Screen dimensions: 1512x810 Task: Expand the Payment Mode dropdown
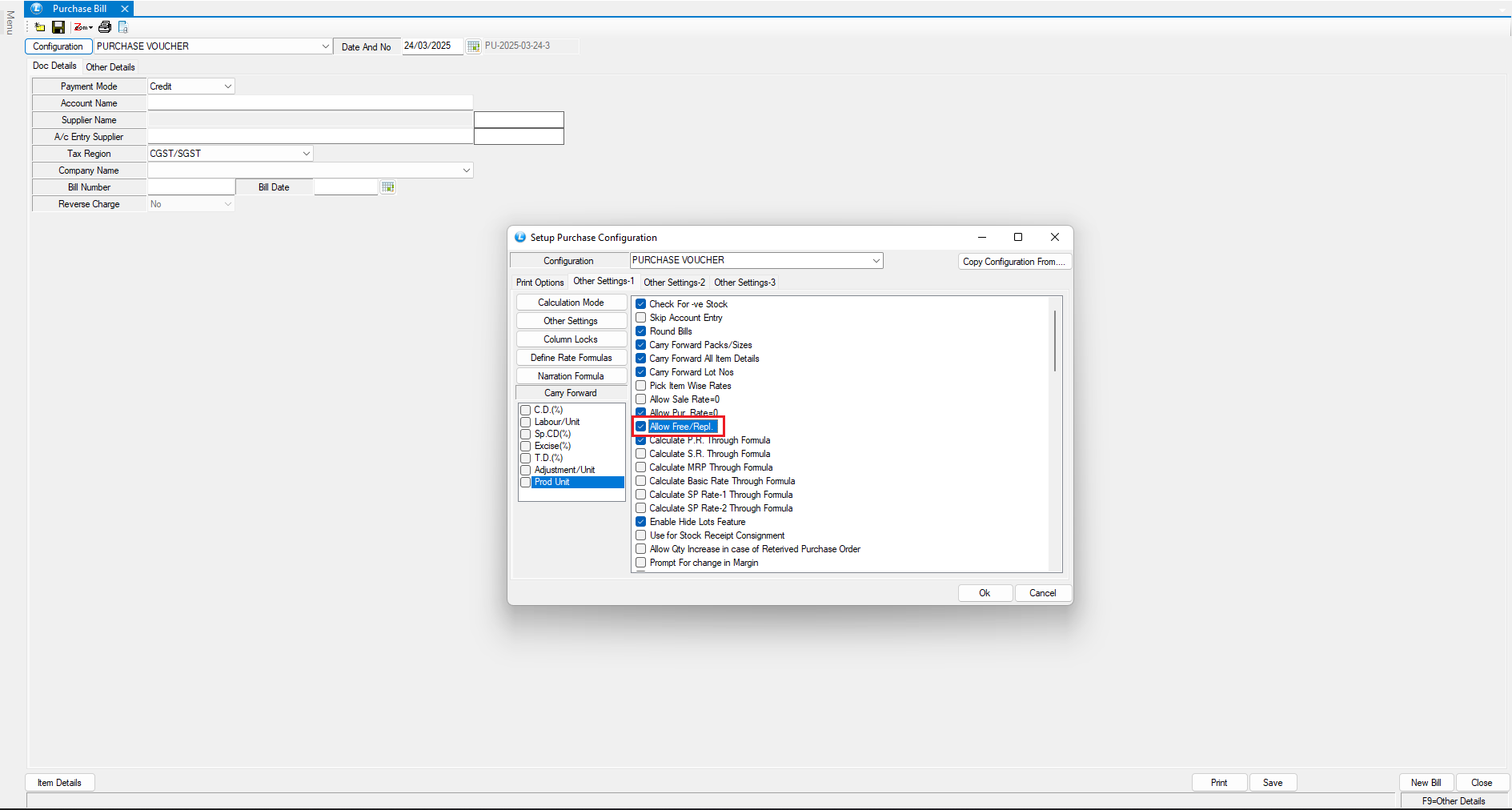coord(227,86)
